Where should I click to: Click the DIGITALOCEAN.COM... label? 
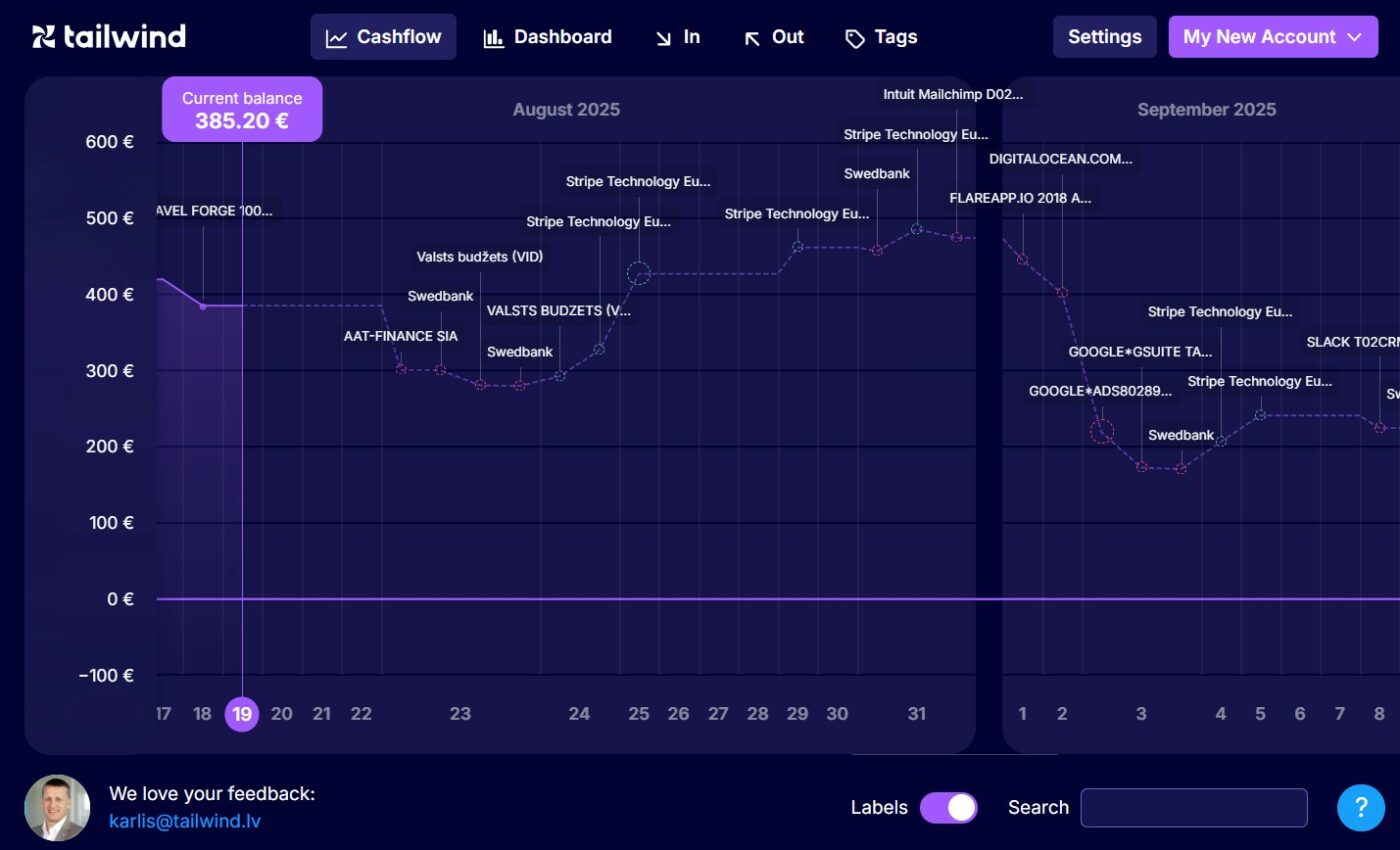[x=1061, y=158]
